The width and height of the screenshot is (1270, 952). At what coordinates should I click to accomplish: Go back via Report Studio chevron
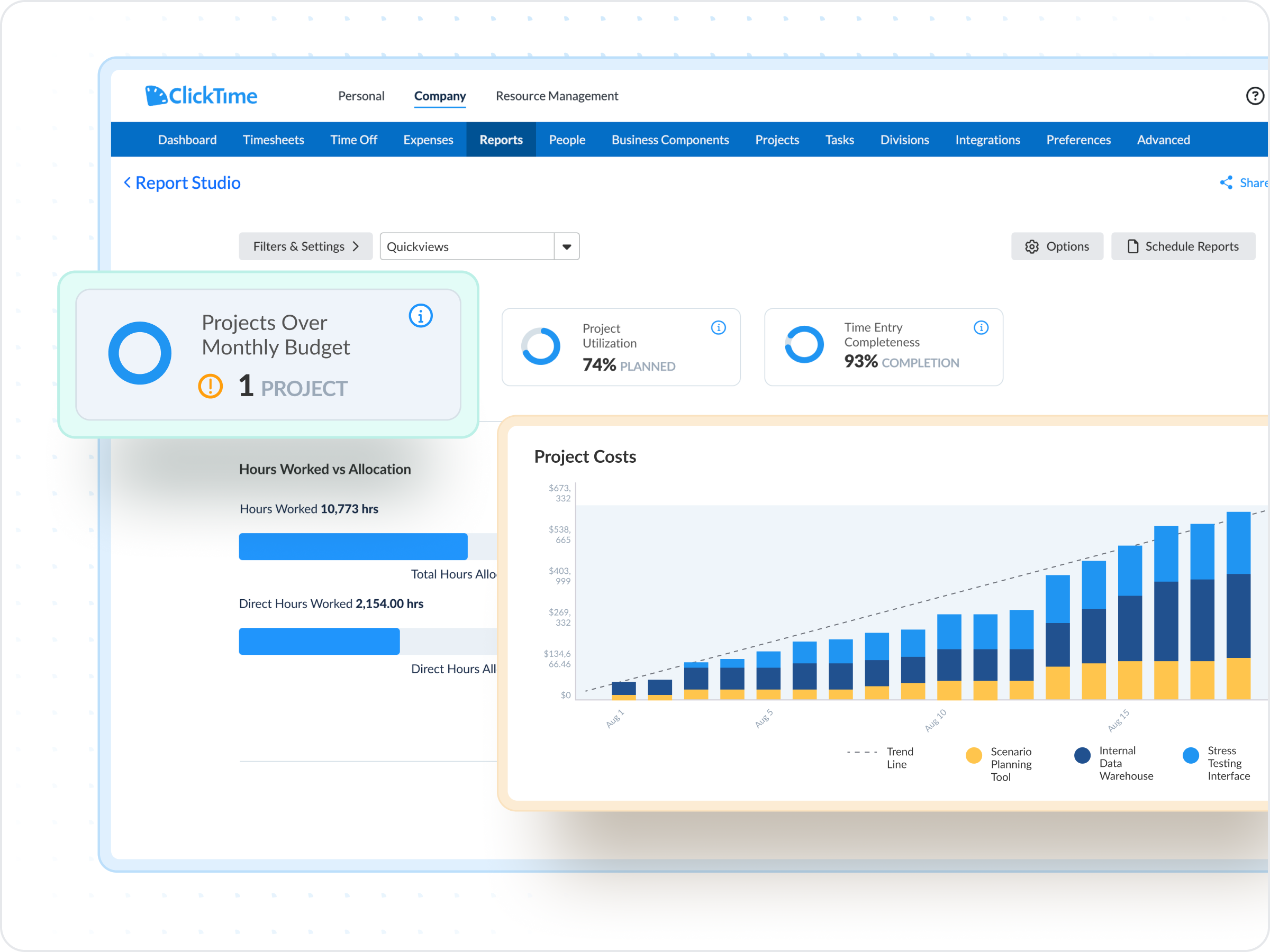[128, 182]
